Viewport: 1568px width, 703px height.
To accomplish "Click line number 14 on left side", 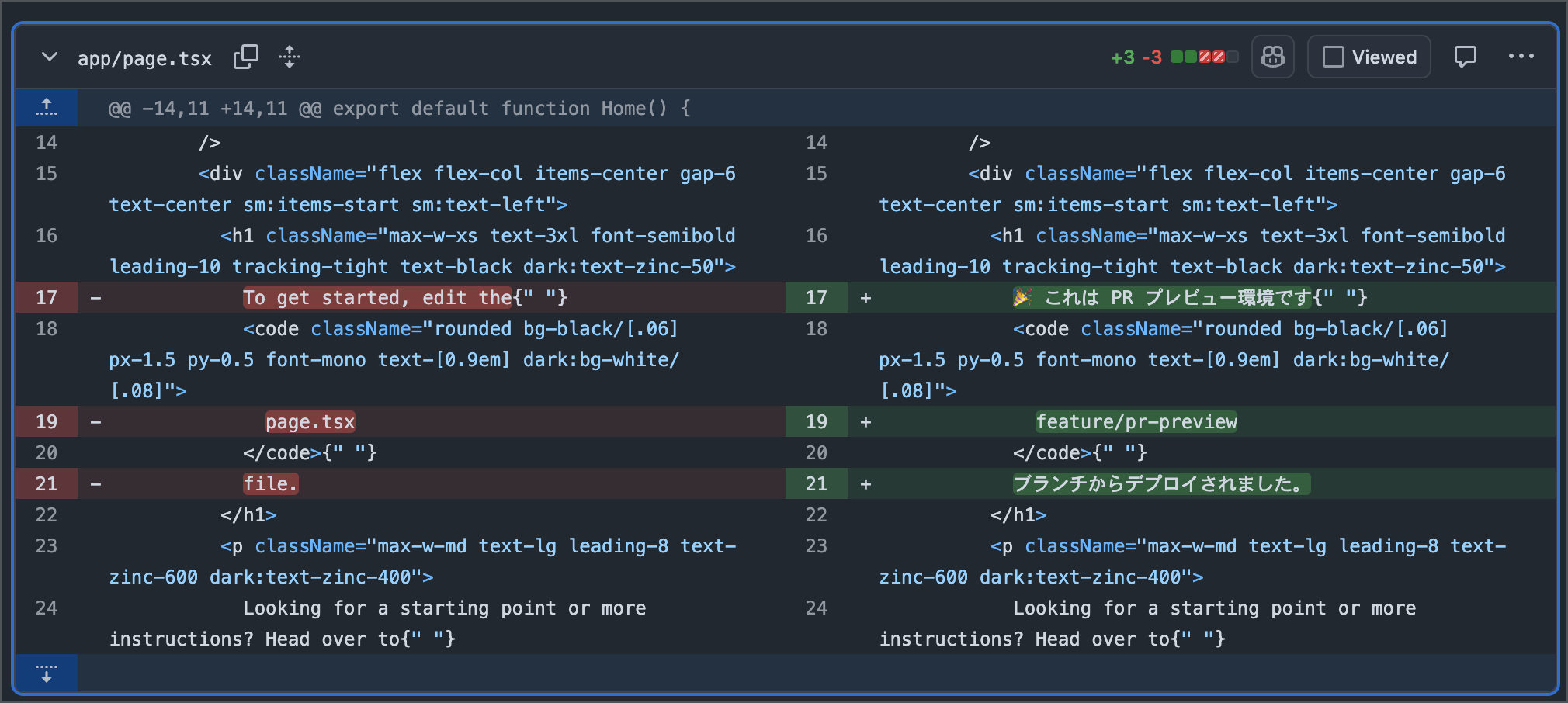I will [x=47, y=142].
